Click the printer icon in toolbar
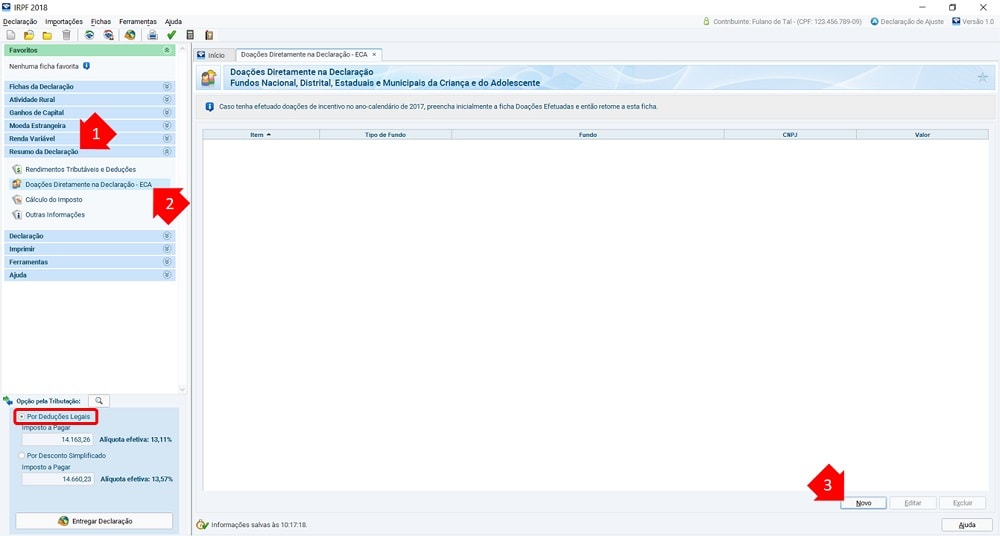Image resolution: width=1000 pixels, height=536 pixels. [x=153, y=35]
